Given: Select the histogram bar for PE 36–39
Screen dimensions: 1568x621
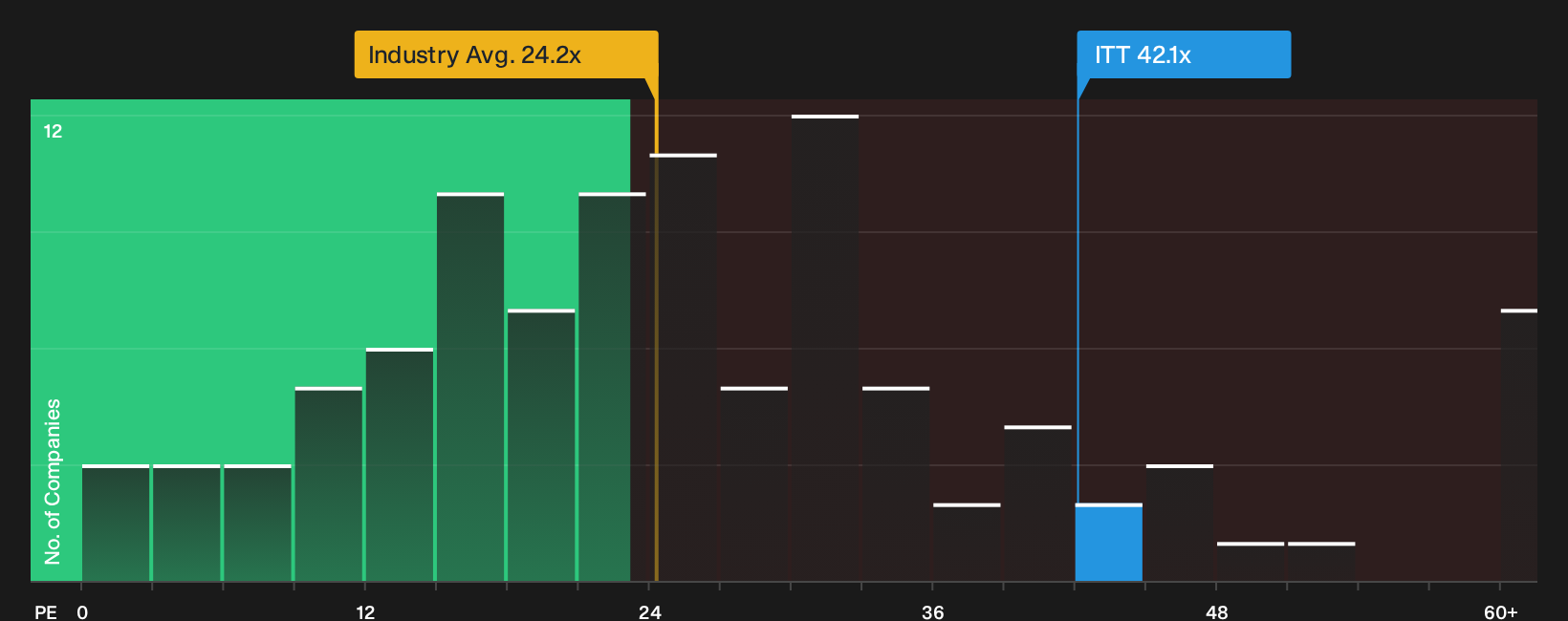Looking at the screenshot, I should pos(967,542).
